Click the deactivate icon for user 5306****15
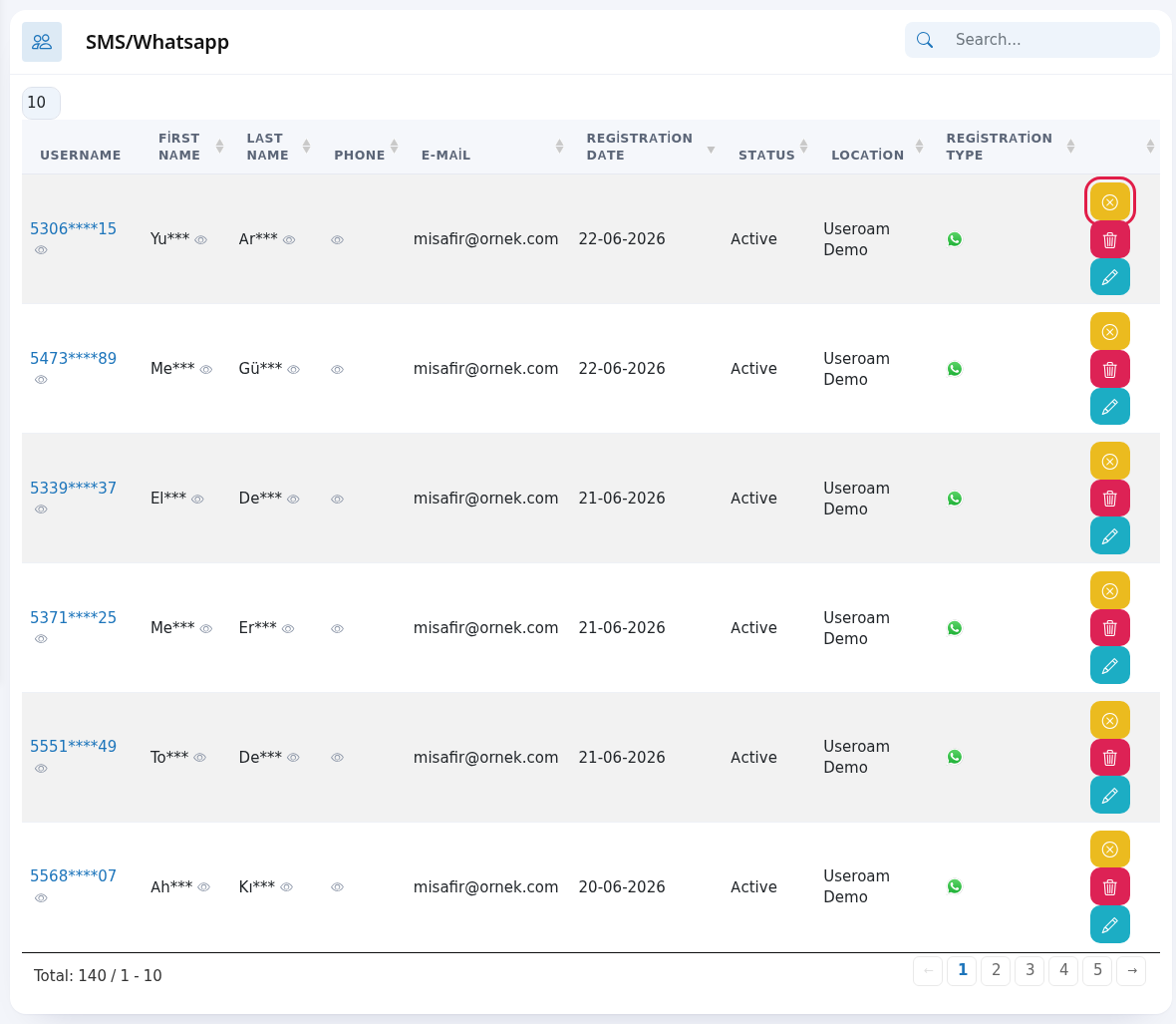Screen dimensions: 1176x1024 (1110, 202)
